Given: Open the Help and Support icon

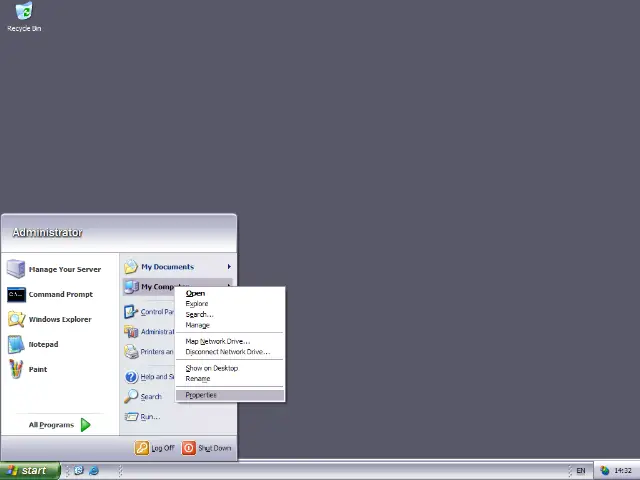Looking at the screenshot, I should point(131,376).
